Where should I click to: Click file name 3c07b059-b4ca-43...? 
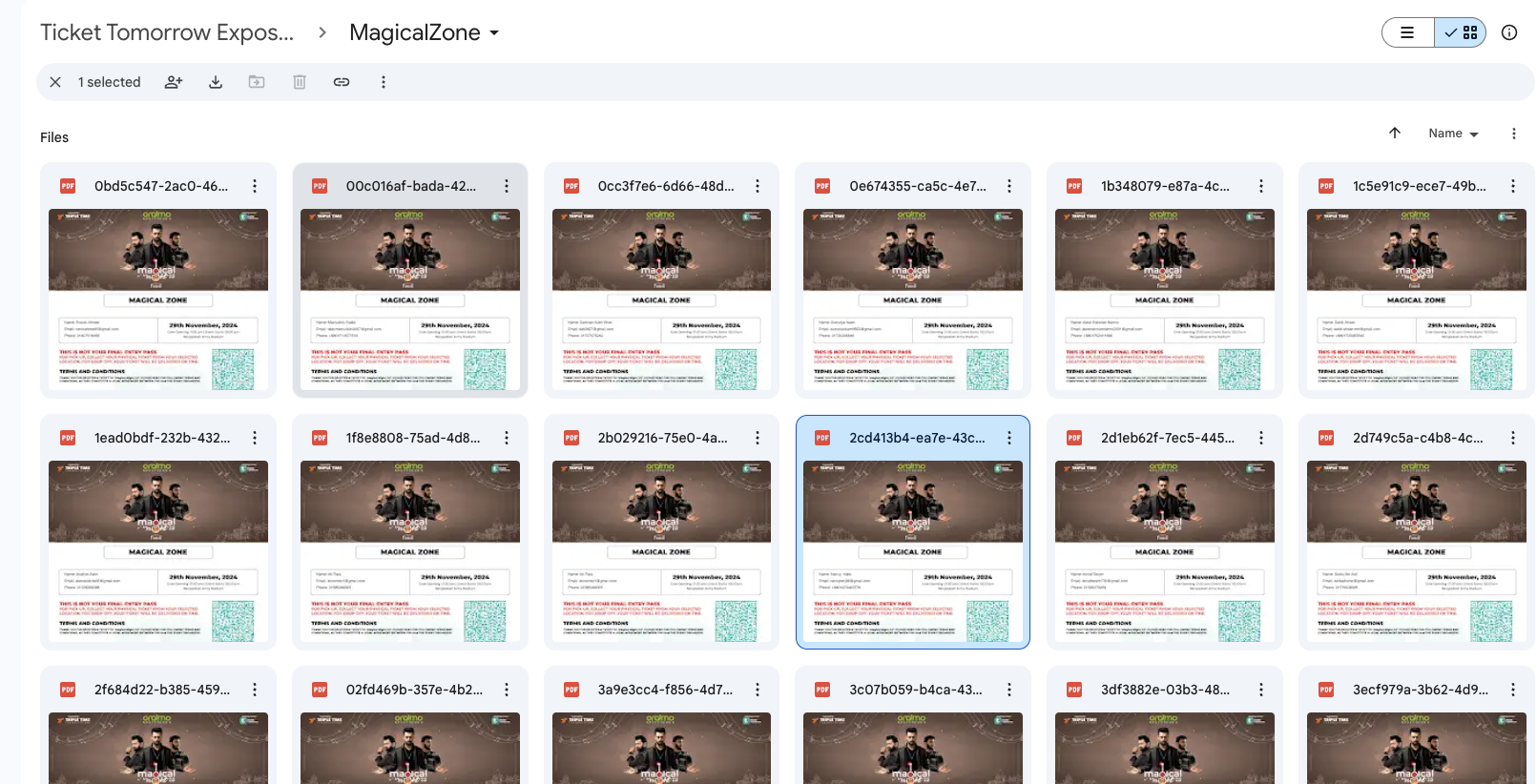916,690
